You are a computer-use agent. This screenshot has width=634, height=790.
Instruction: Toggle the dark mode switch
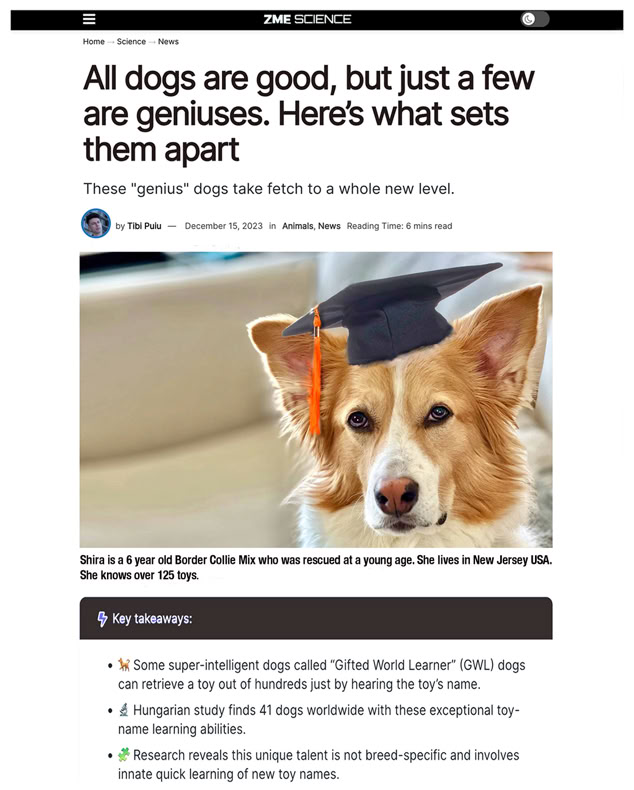pyautogui.click(x=535, y=19)
